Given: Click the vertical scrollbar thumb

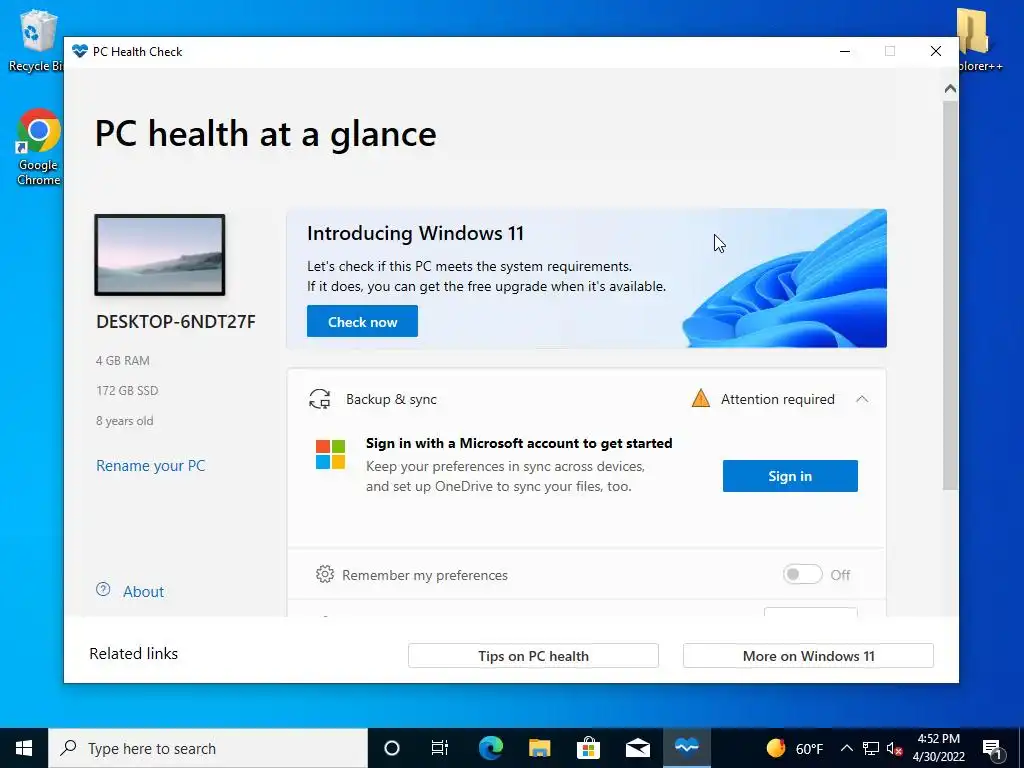Looking at the screenshot, I should point(950,294).
